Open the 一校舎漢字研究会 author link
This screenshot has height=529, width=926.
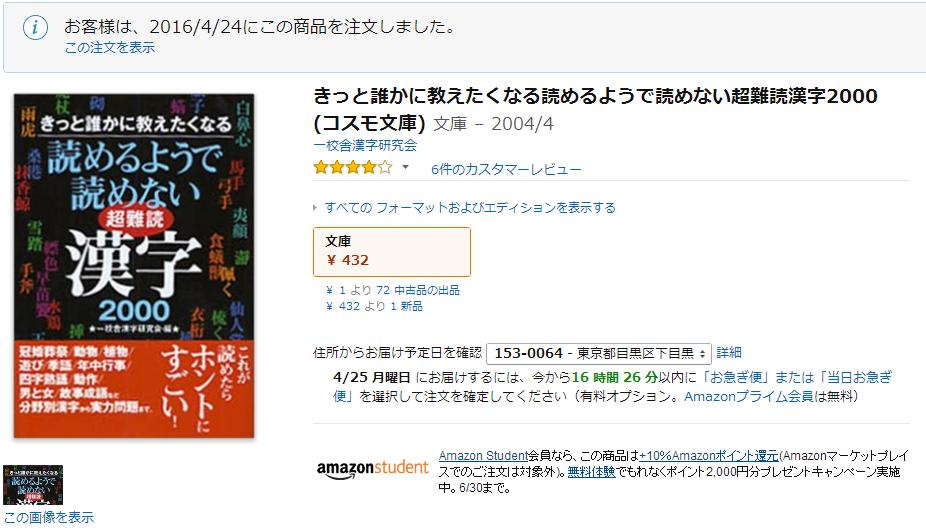[365, 145]
